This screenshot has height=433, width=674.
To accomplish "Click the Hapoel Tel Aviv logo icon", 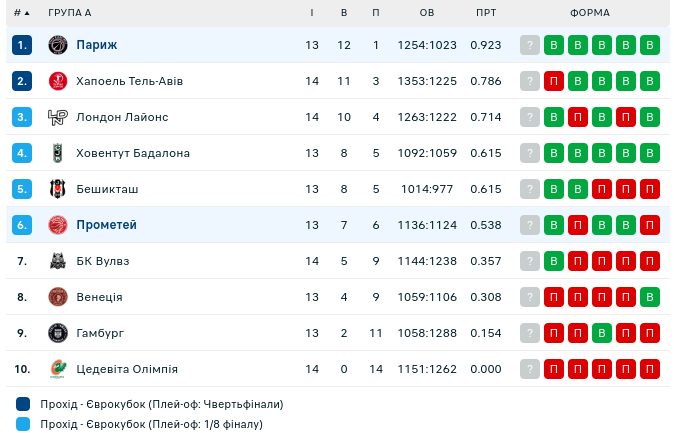I will click(x=57, y=81).
